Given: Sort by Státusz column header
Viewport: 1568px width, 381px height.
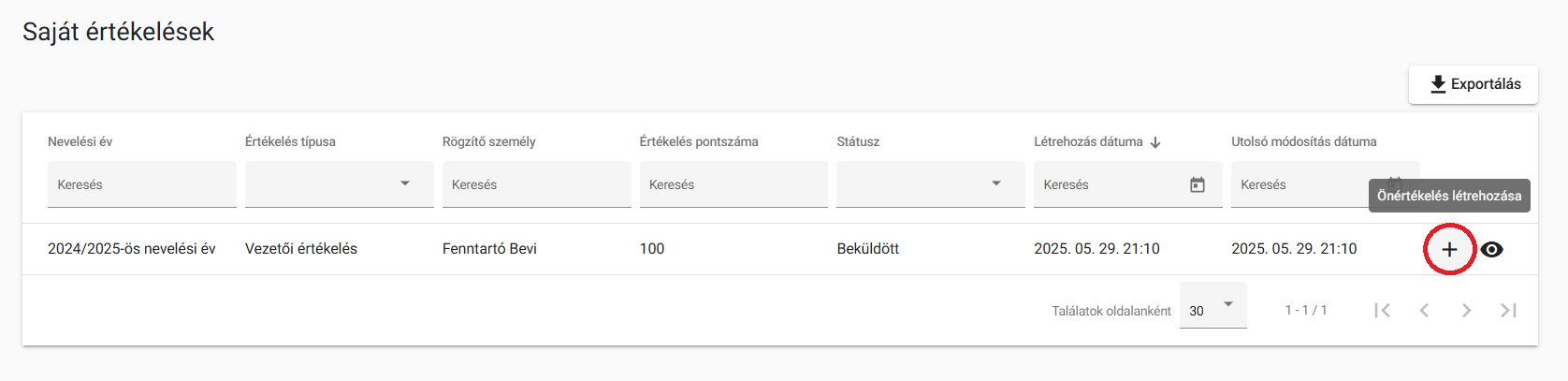Looking at the screenshot, I should coord(858,141).
